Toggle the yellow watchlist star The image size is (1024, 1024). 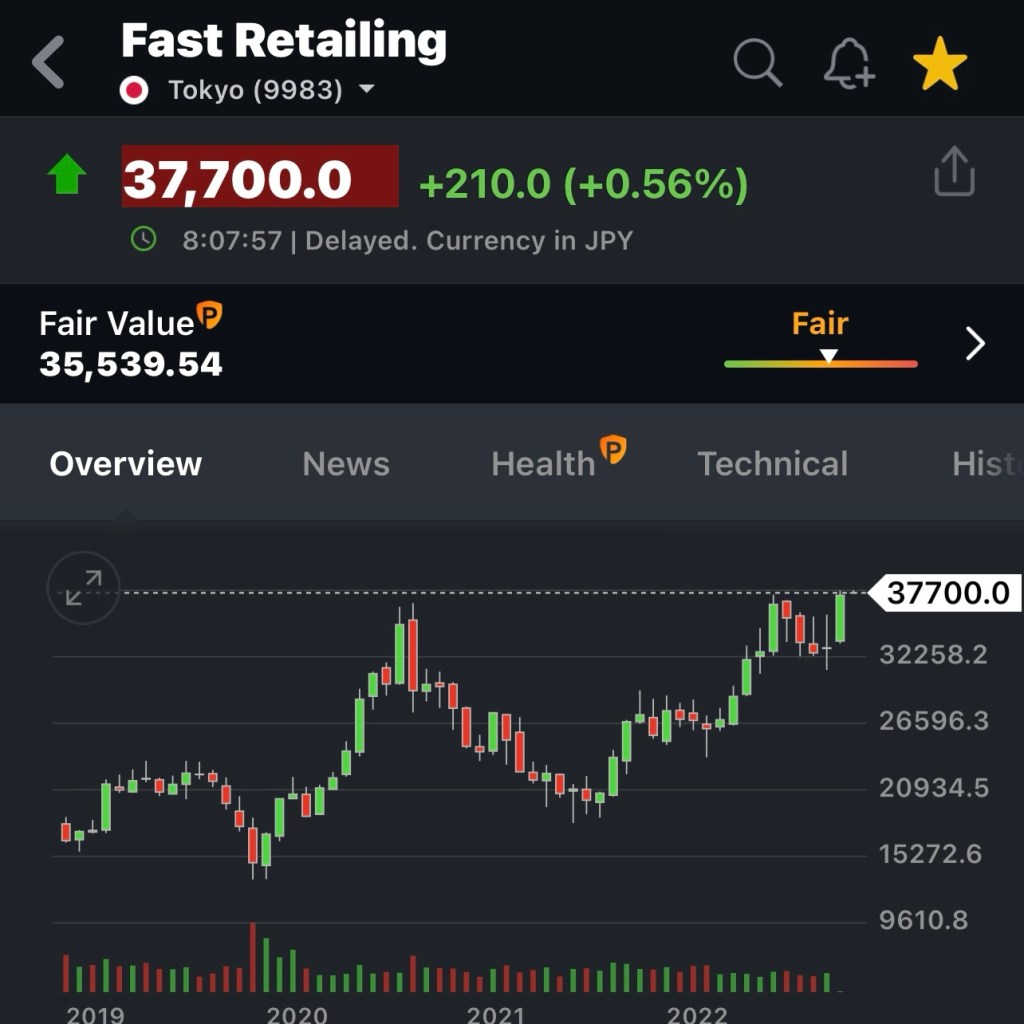tap(940, 64)
